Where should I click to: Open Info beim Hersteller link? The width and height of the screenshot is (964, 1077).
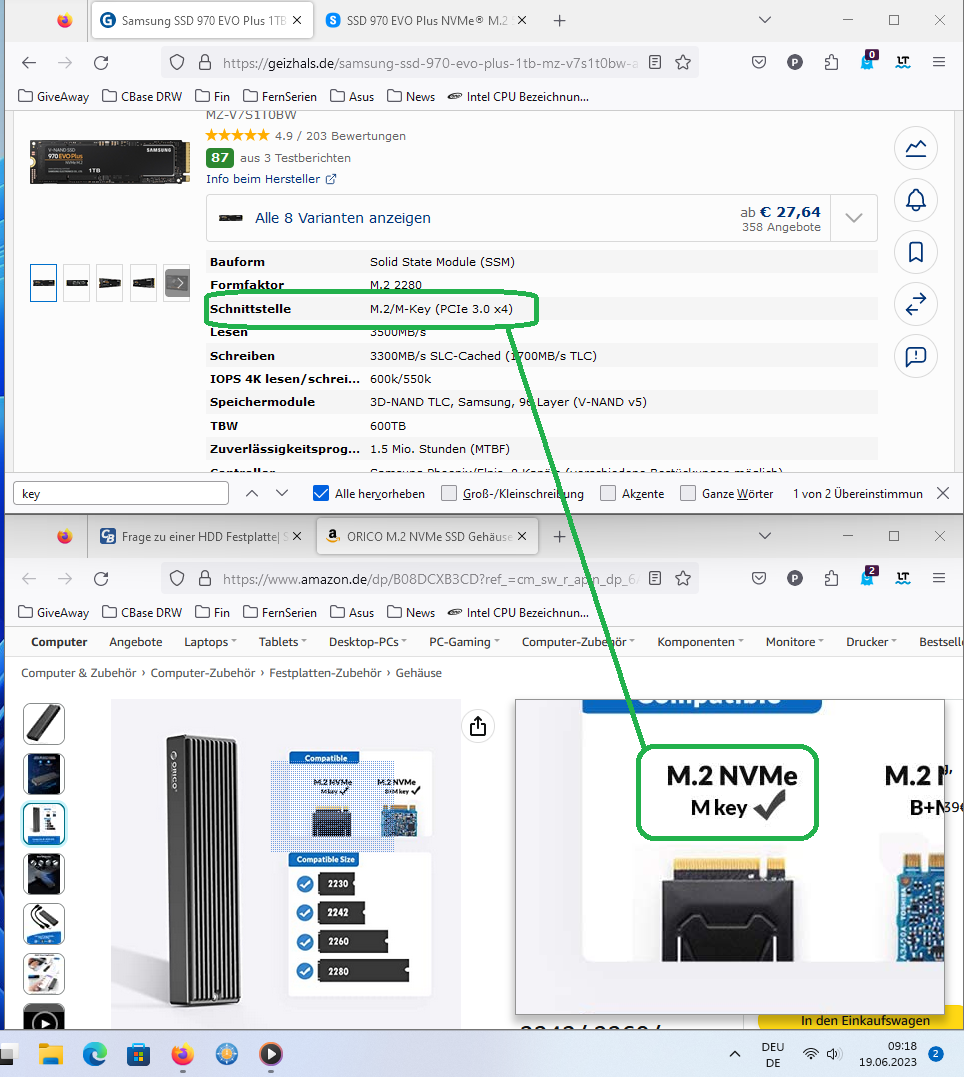[x=271, y=179]
